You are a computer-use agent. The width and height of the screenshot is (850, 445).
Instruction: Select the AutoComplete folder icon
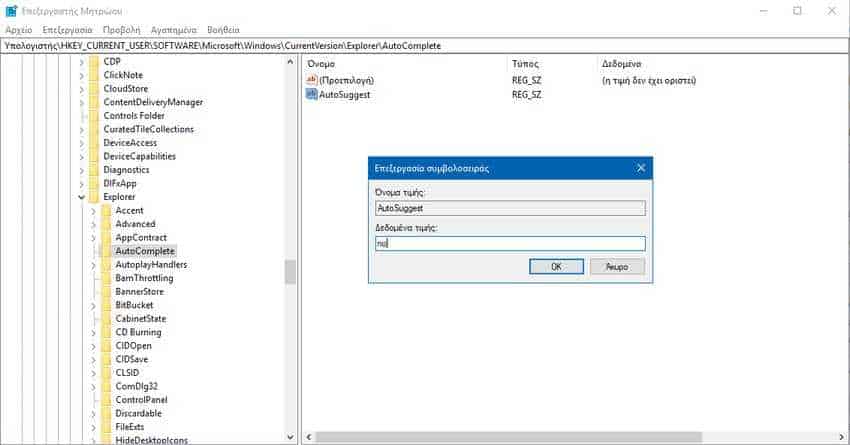(x=106, y=251)
